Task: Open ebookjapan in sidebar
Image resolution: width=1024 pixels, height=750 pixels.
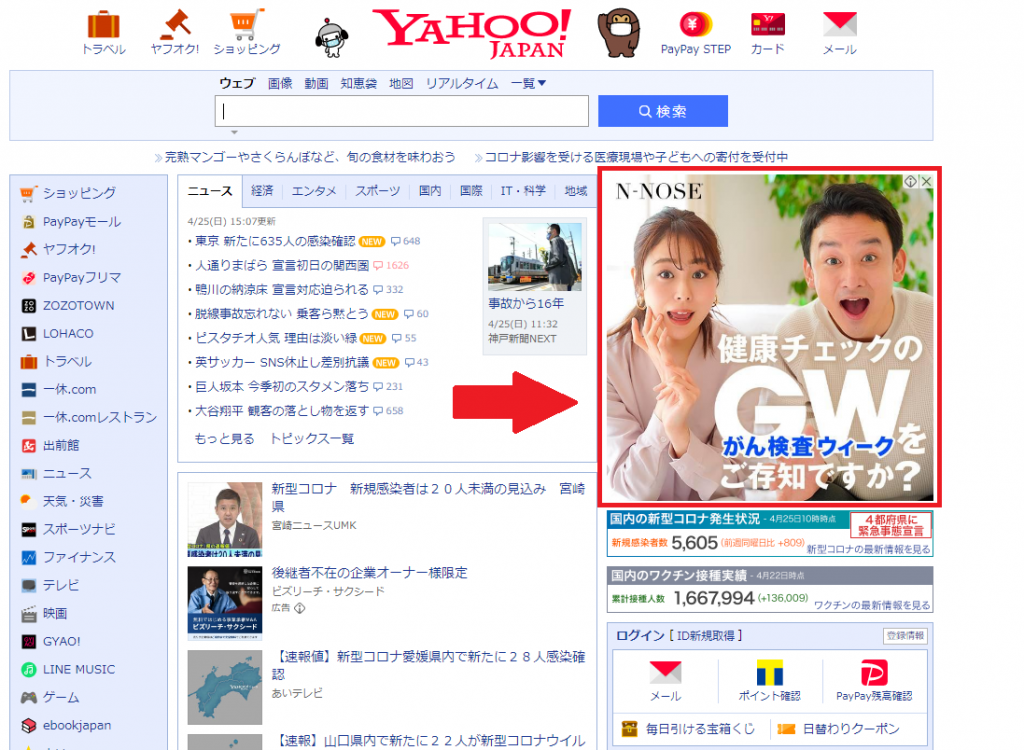Action: [65, 725]
